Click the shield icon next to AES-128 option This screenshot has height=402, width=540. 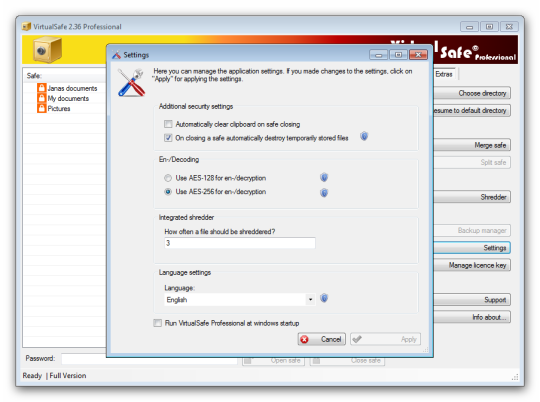(324, 177)
